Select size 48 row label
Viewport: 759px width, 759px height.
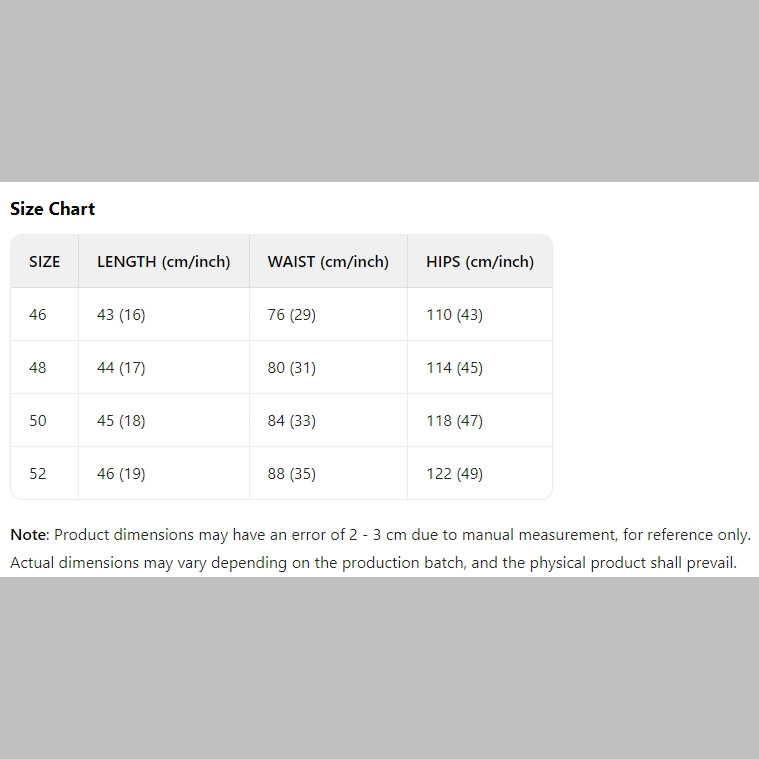pos(38,368)
